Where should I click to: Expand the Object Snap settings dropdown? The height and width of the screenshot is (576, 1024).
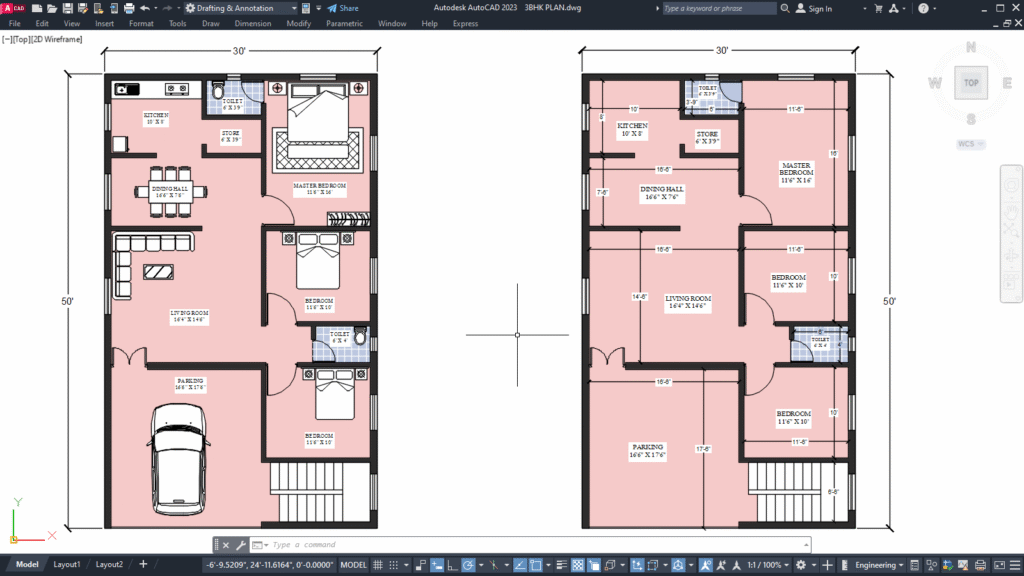coord(549,565)
